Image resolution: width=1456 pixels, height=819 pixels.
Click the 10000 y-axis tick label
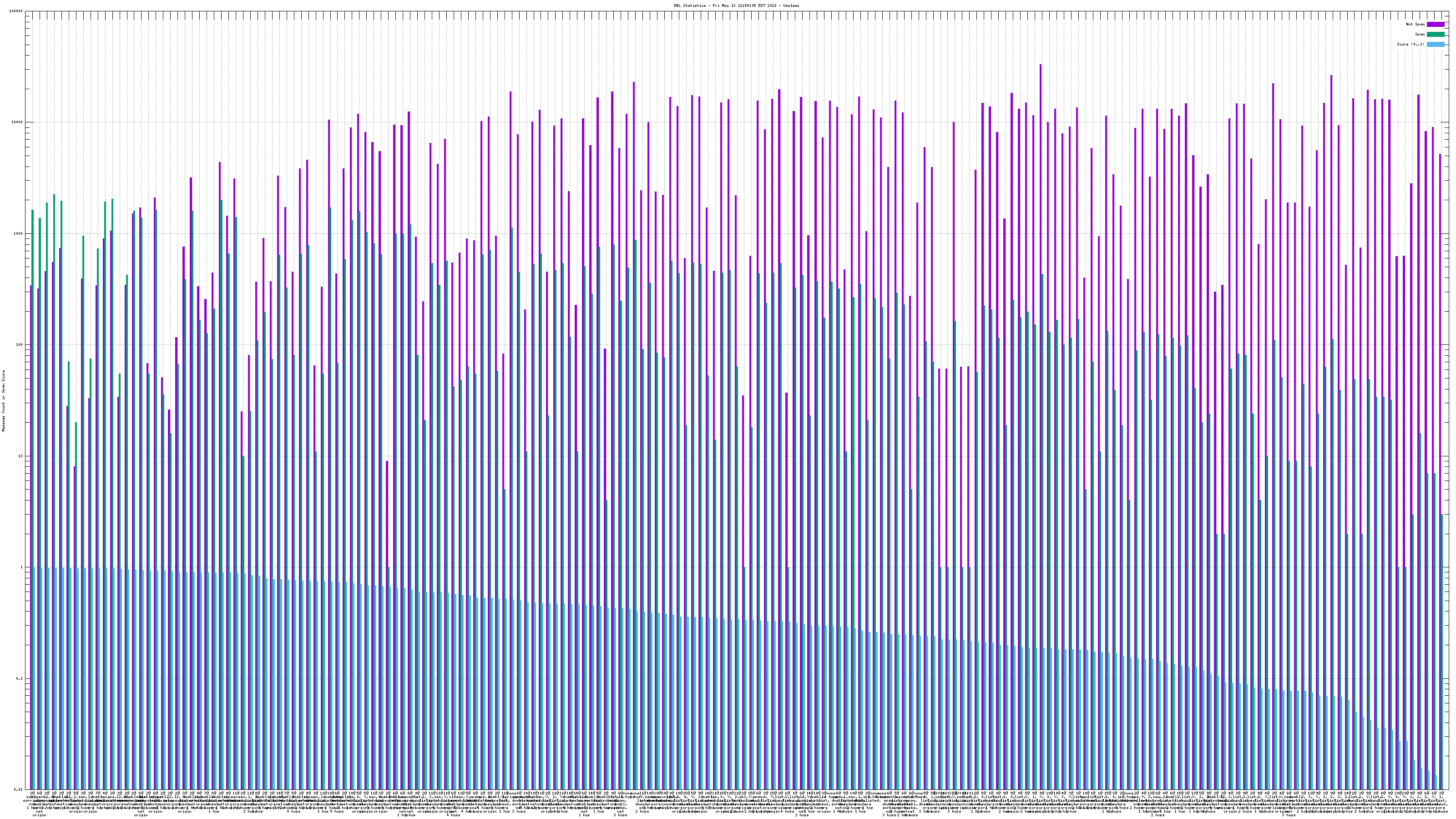pos(18,123)
